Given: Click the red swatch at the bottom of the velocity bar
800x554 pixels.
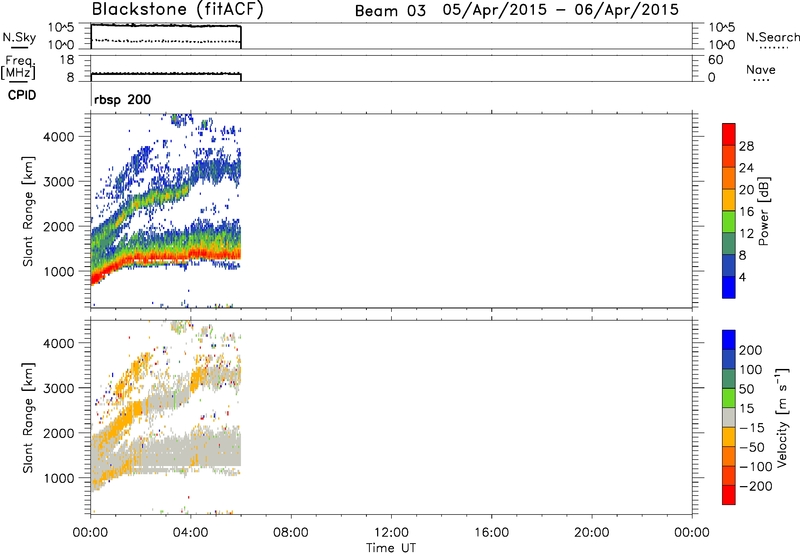Looking at the screenshot, I should [x=729, y=495].
